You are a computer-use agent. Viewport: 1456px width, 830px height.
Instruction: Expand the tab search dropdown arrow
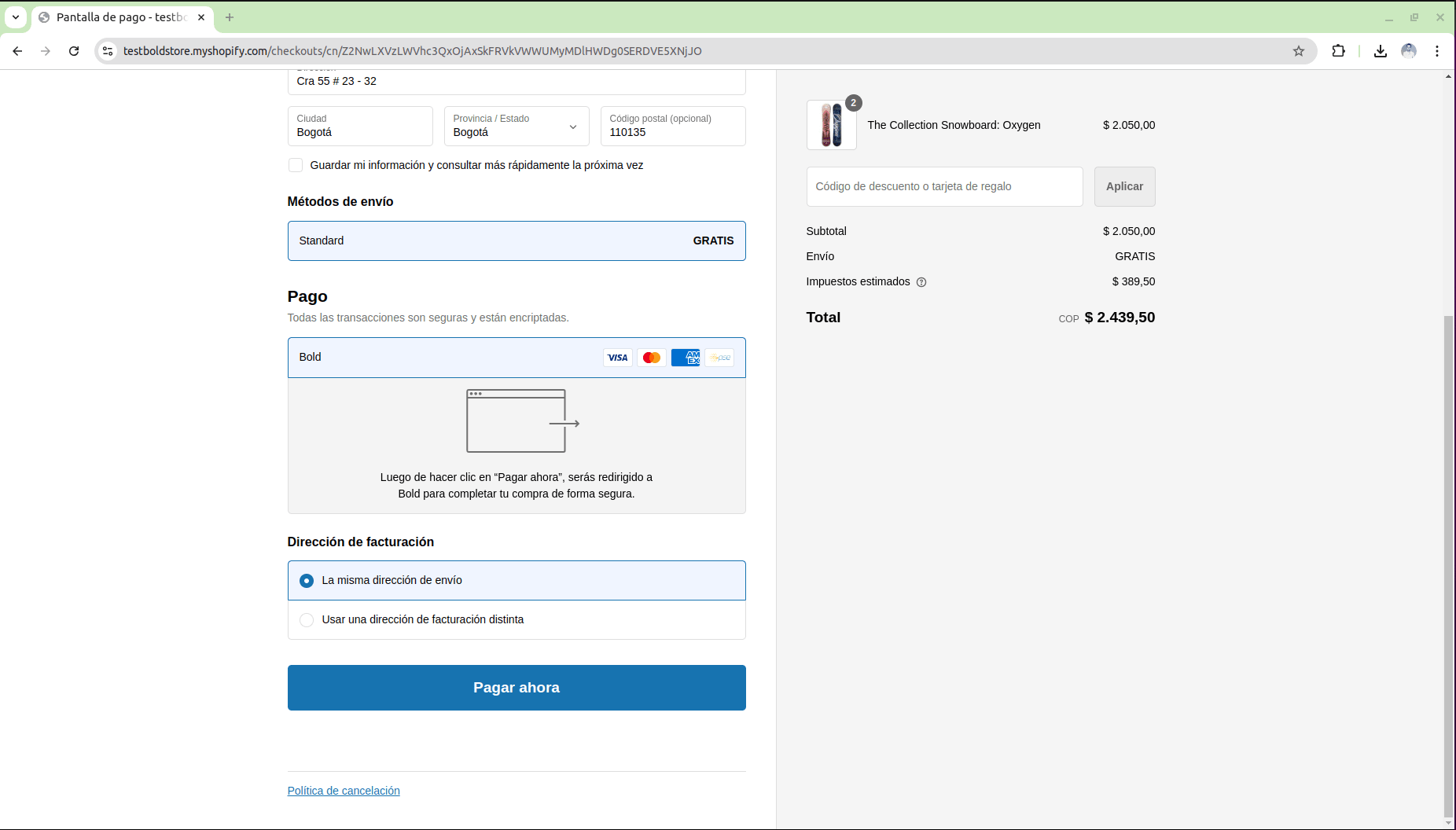pyautogui.click(x=16, y=17)
